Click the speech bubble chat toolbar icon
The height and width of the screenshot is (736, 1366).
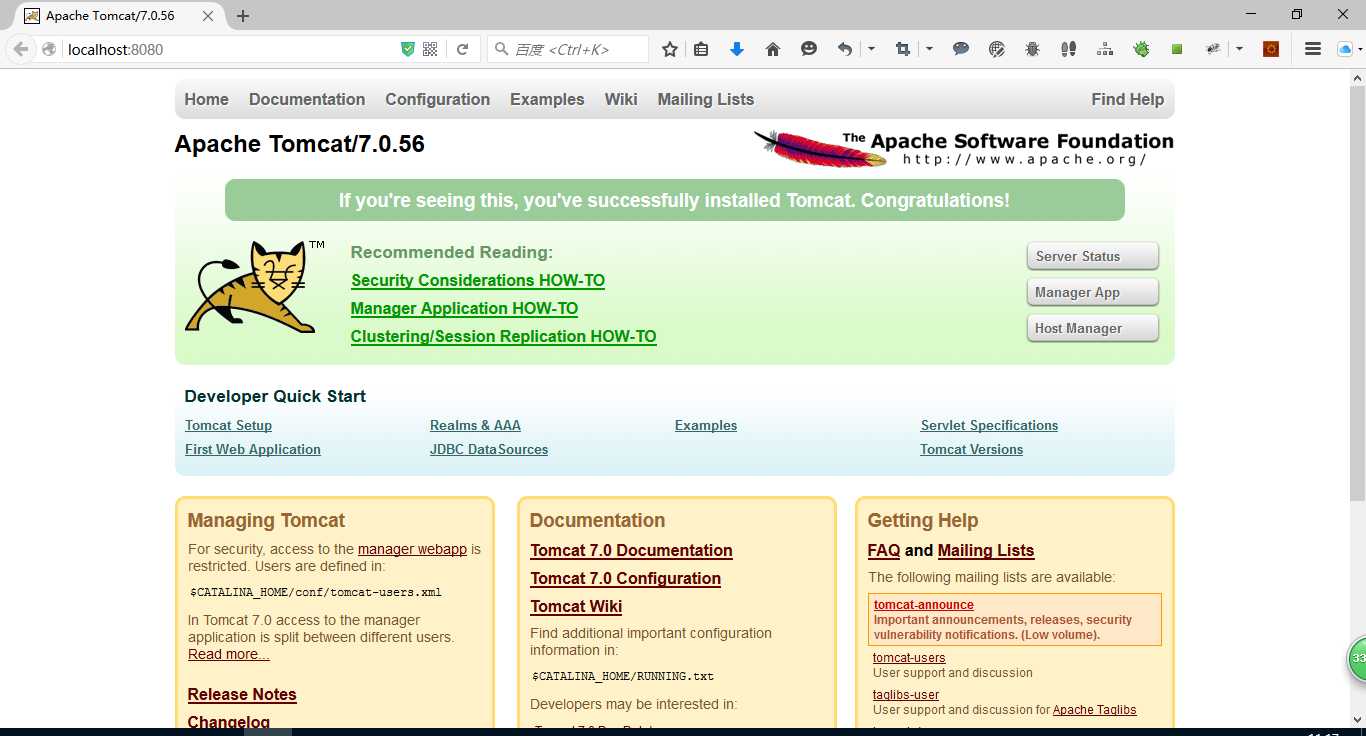coord(961,49)
